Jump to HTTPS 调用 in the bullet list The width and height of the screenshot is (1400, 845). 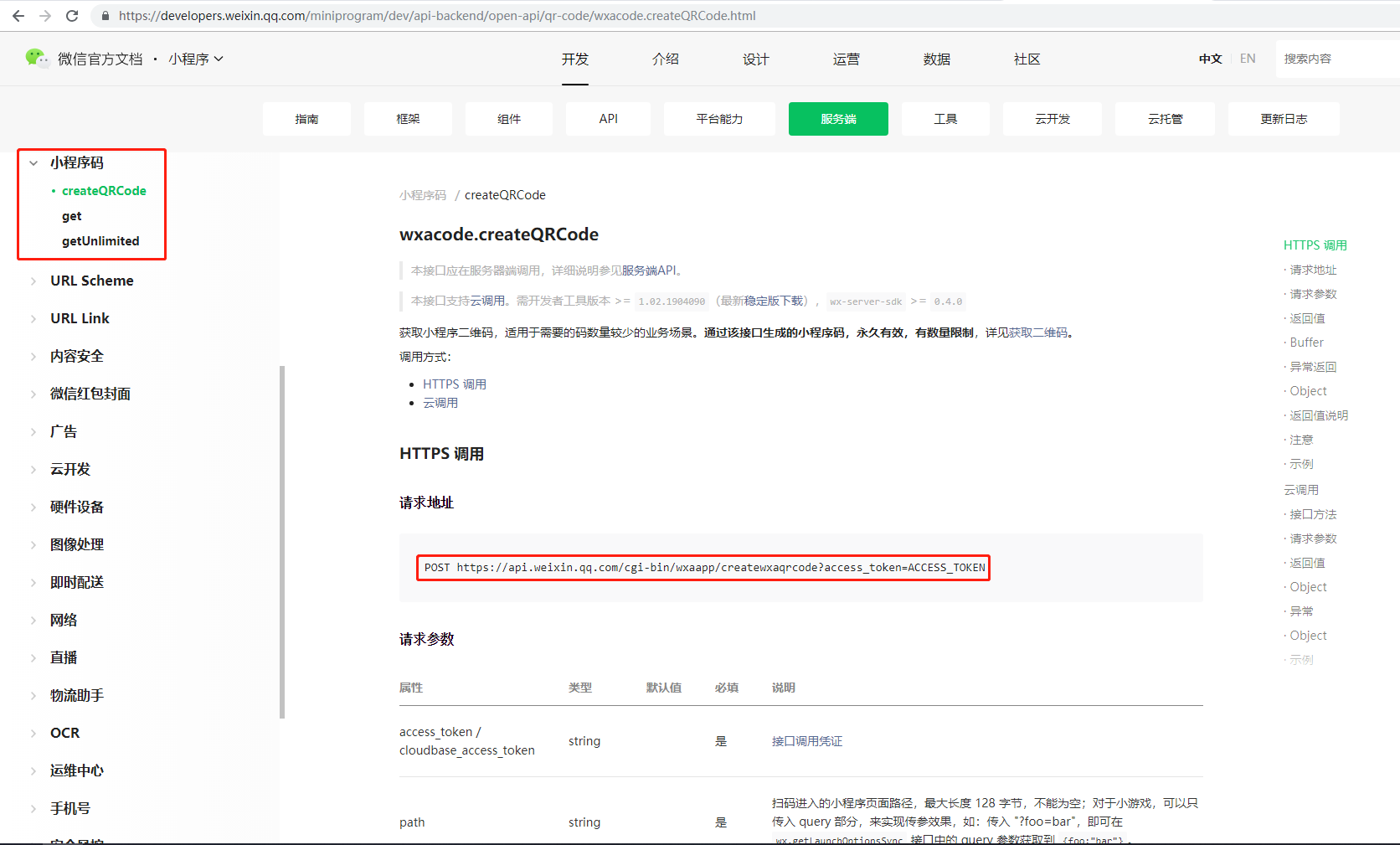coord(455,384)
